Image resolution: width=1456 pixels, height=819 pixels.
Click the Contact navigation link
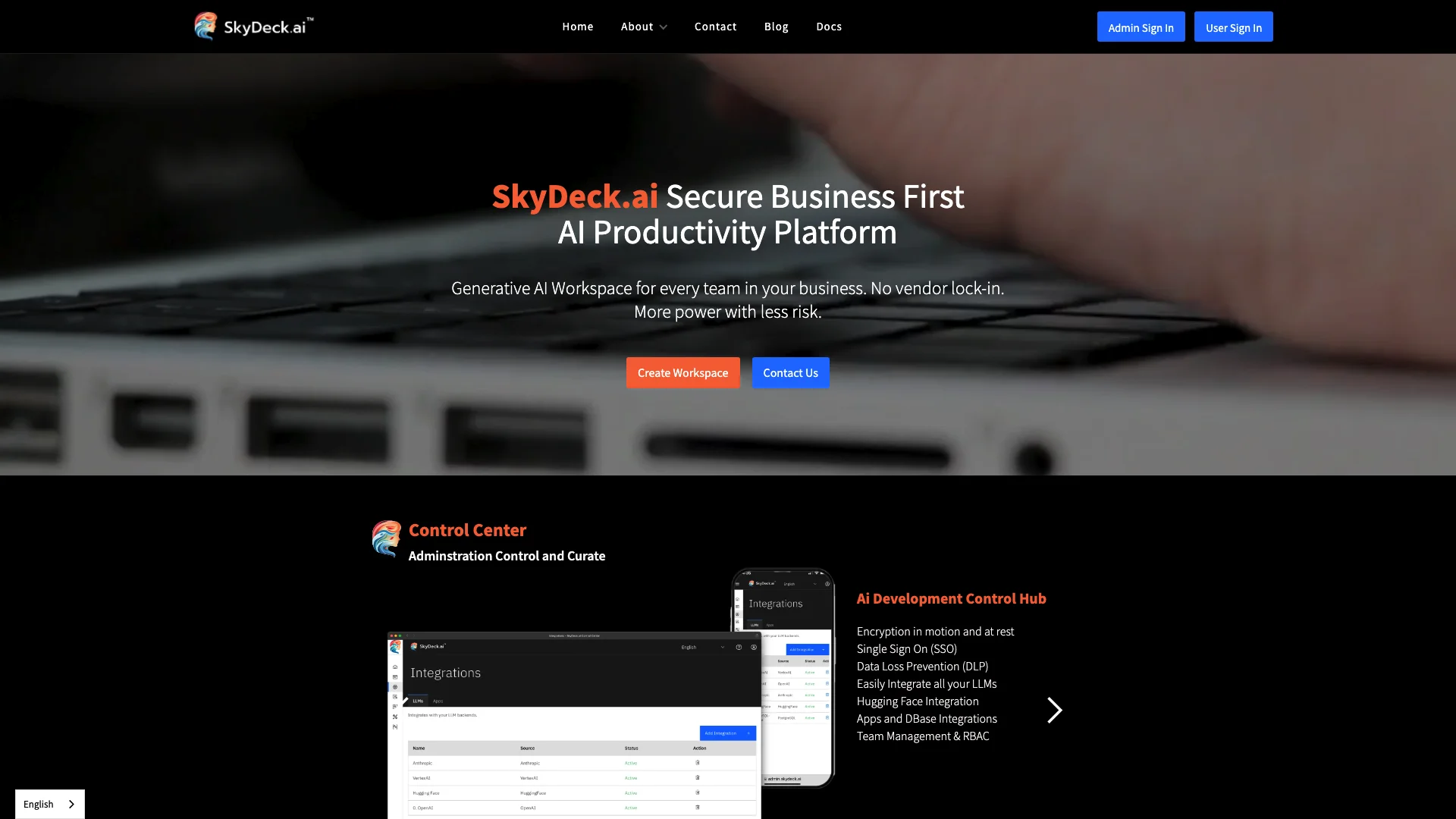(x=715, y=27)
